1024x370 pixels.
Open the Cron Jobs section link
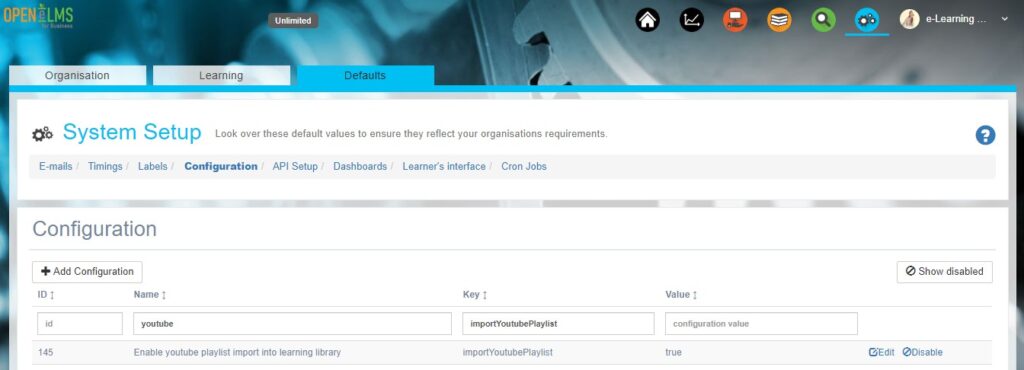[524, 166]
